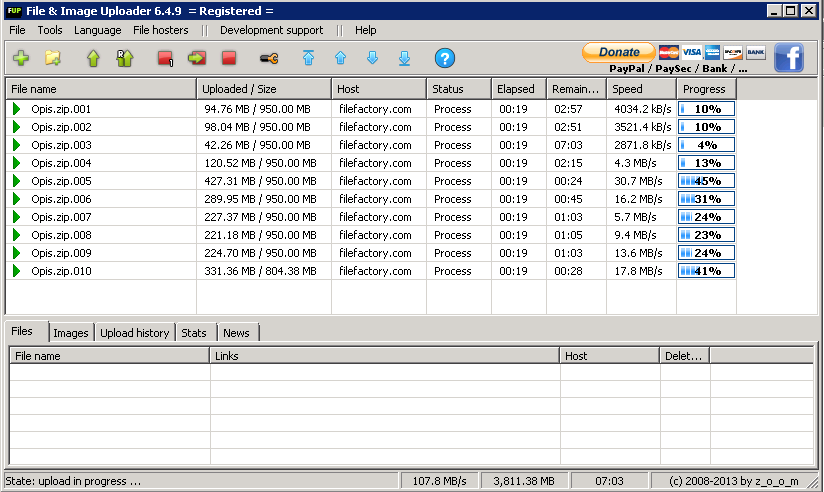Screen dimensions: 824x492
Task: Click the single green arrow upload icon
Action: [x=93, y=58]
